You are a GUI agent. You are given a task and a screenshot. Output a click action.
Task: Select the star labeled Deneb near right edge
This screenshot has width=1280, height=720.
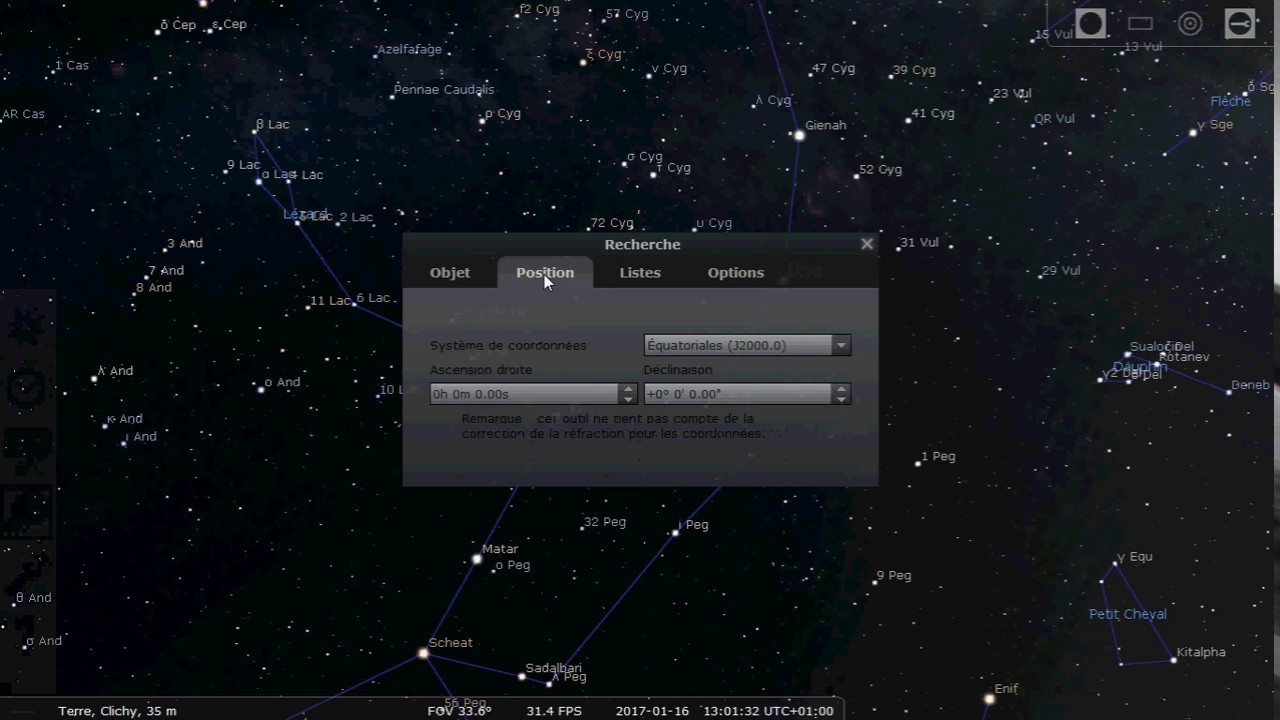(x=1229, y=392)
